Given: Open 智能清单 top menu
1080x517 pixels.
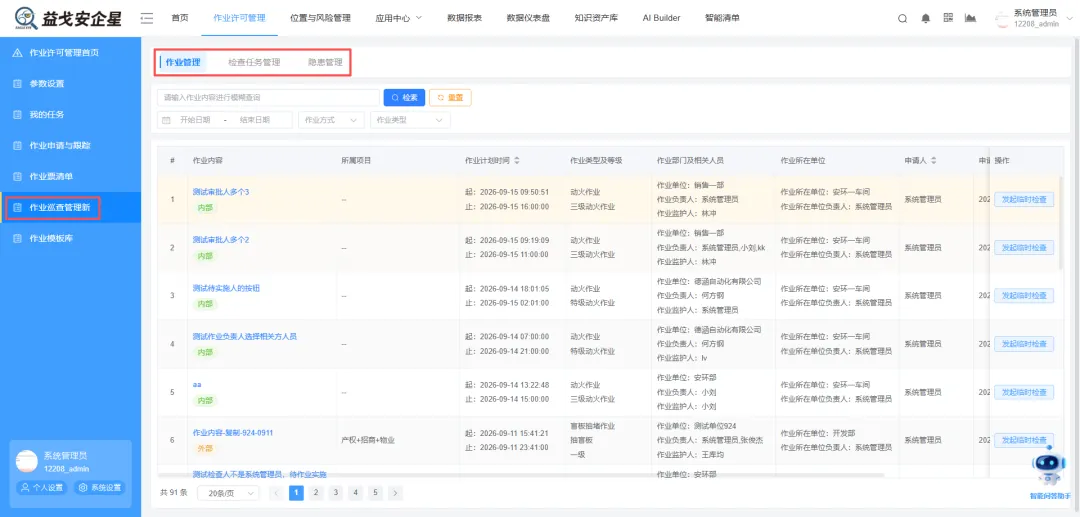Looking at the screenshot, I should pyautogui.click(x=723, y=18).
